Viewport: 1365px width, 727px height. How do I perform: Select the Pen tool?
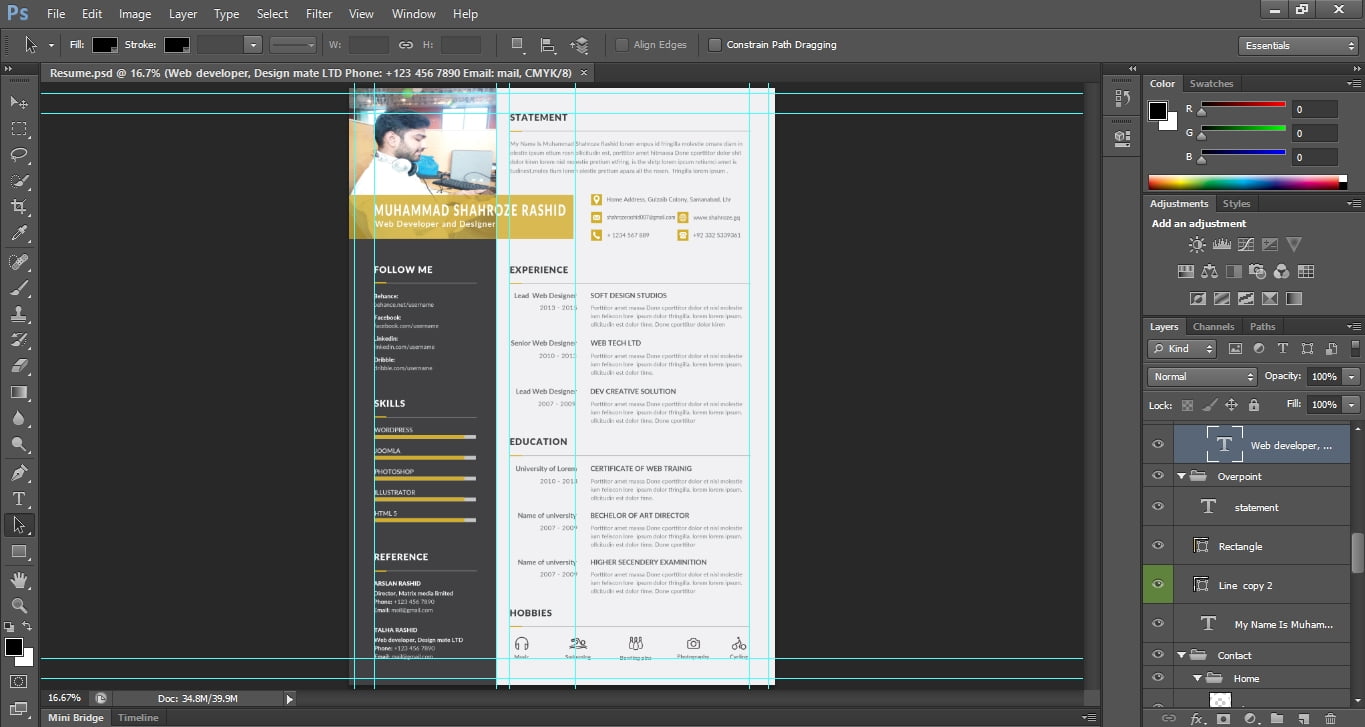[19, 472]
